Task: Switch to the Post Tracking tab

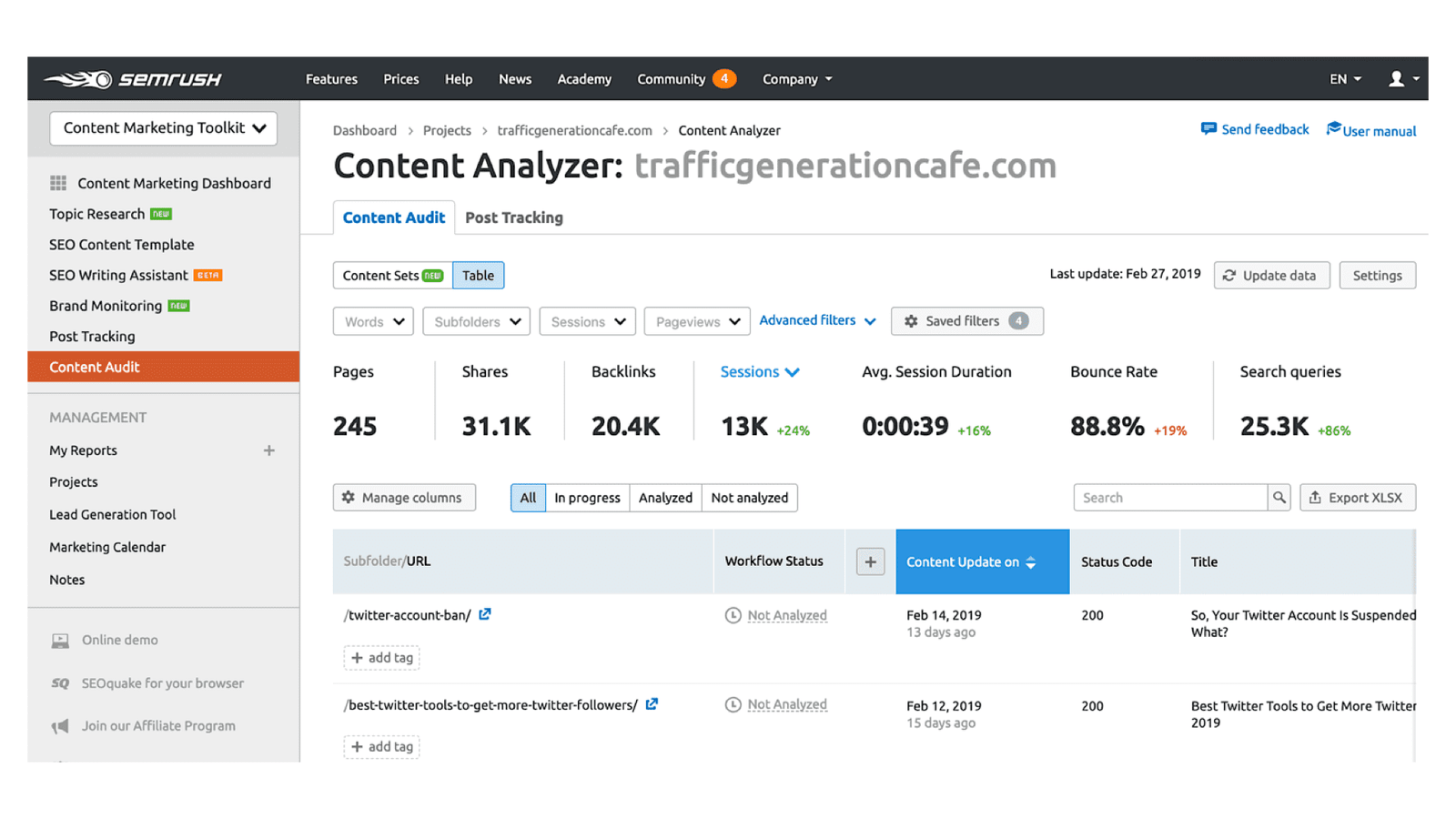Action: tap(513, 217)
